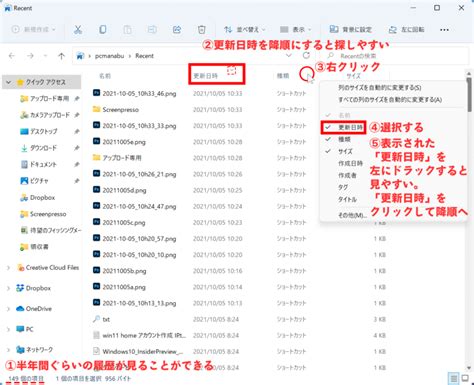The height and width of the screenshot is (385, 474).
Task: Expand the OneDrive tree node
Action: pos(8,309)
